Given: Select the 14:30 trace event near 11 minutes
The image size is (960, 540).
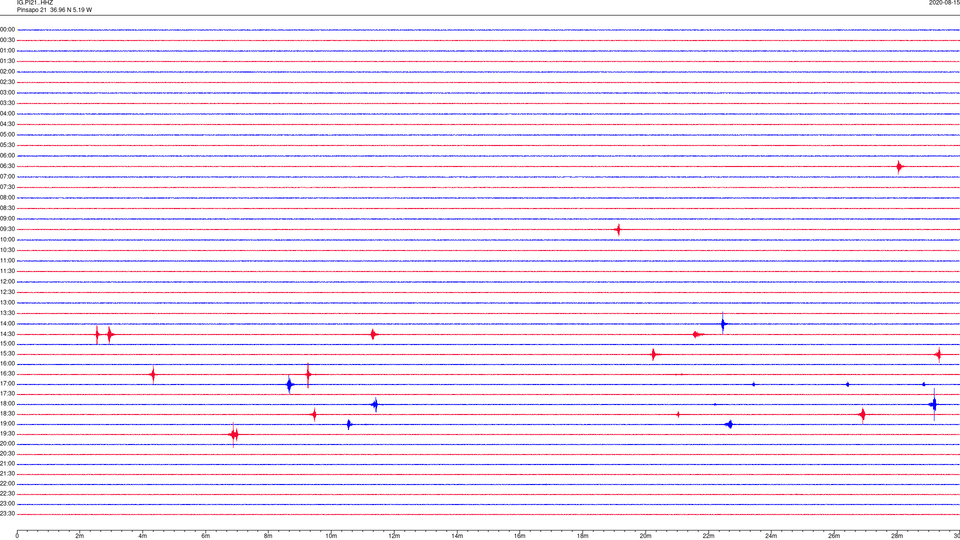Looking at the screenshot, I should (373, 334).
